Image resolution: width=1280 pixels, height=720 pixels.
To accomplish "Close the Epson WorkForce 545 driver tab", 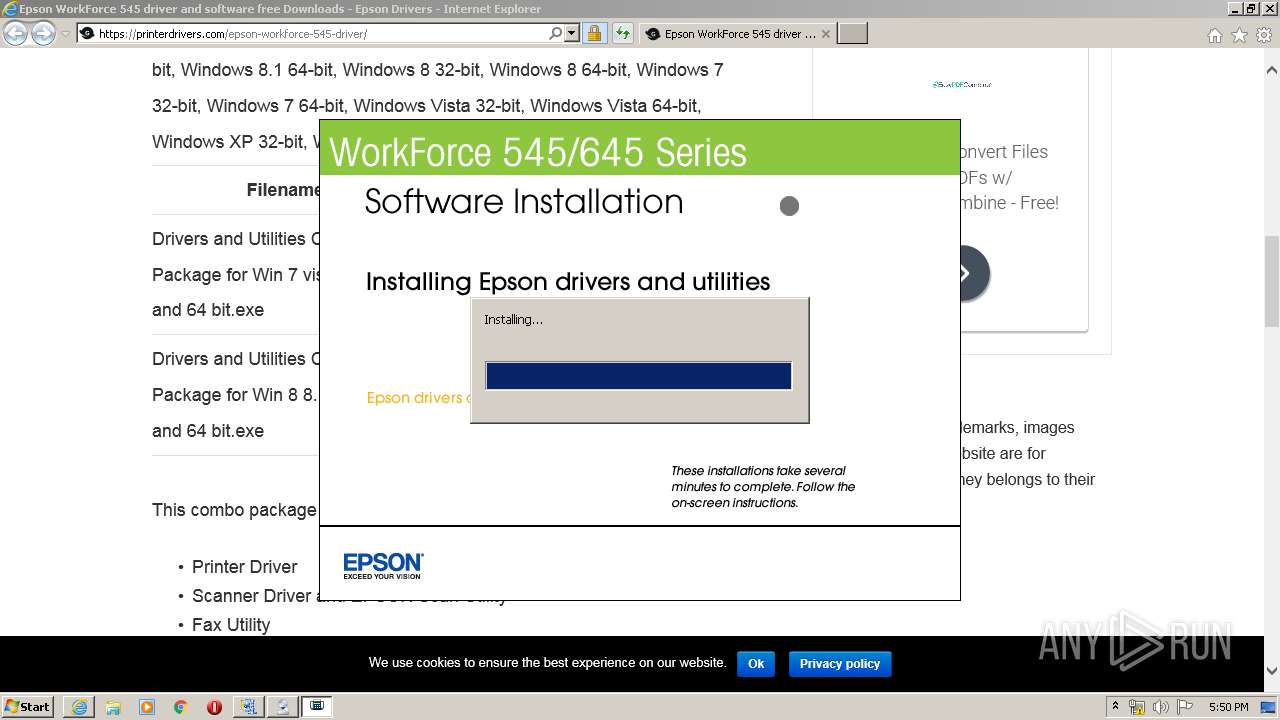I will [x=825, y=34].
